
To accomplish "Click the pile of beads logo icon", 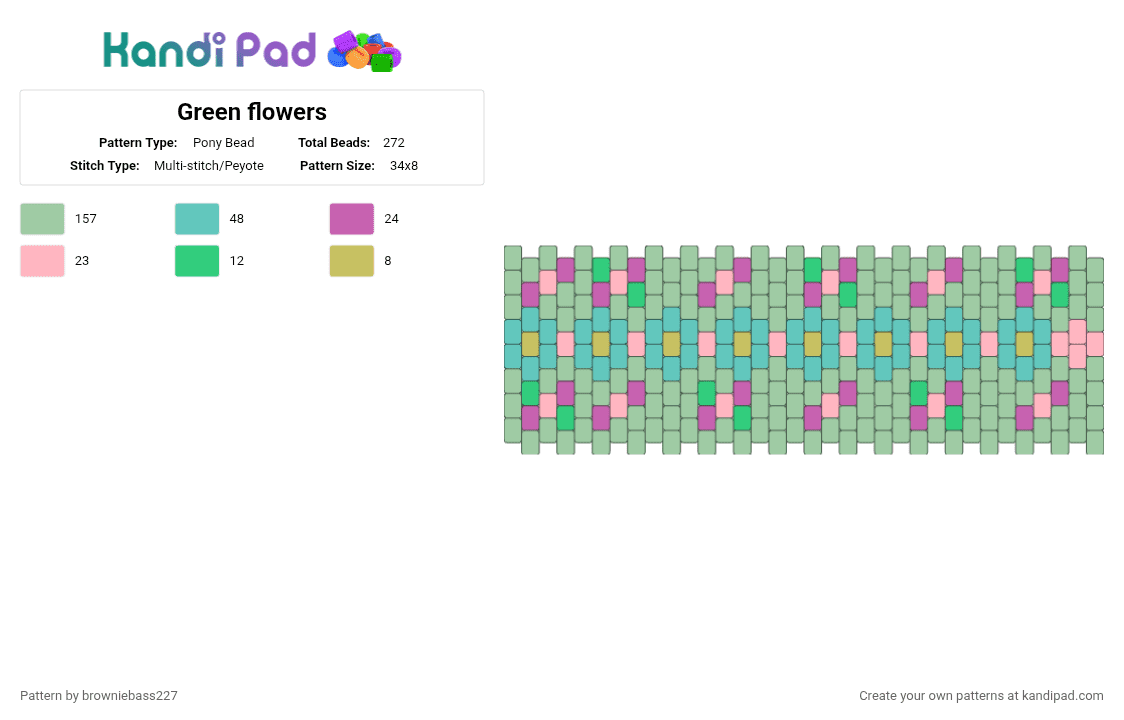I will (x=364, y=51).
